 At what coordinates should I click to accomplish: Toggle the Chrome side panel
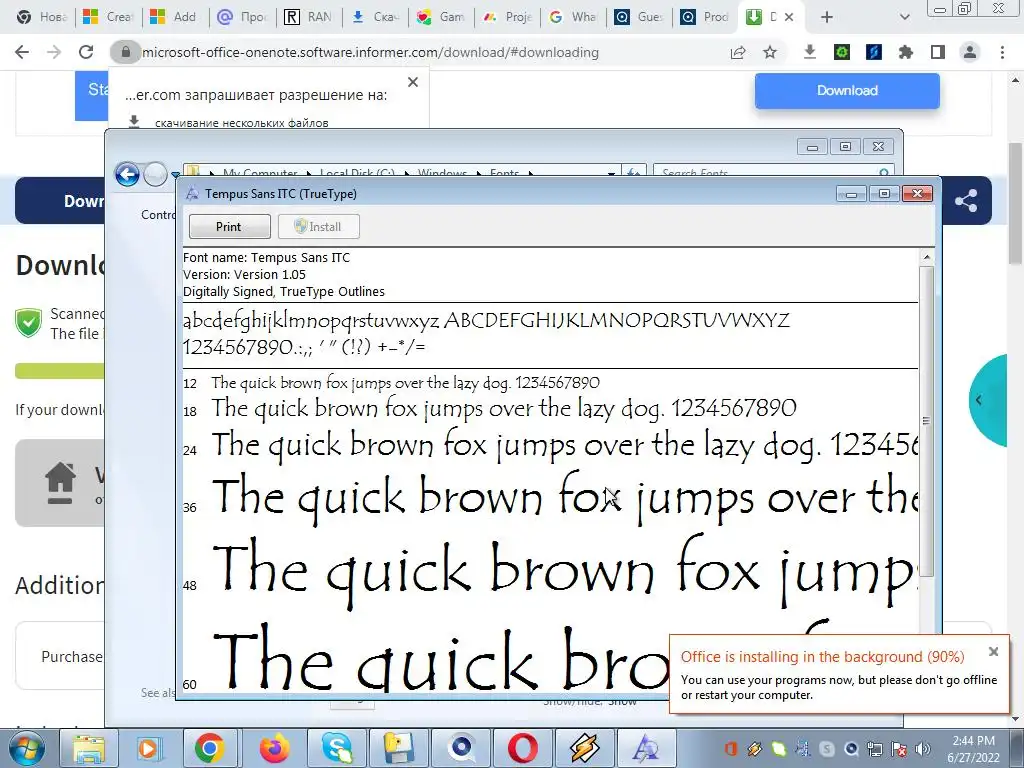938,52
